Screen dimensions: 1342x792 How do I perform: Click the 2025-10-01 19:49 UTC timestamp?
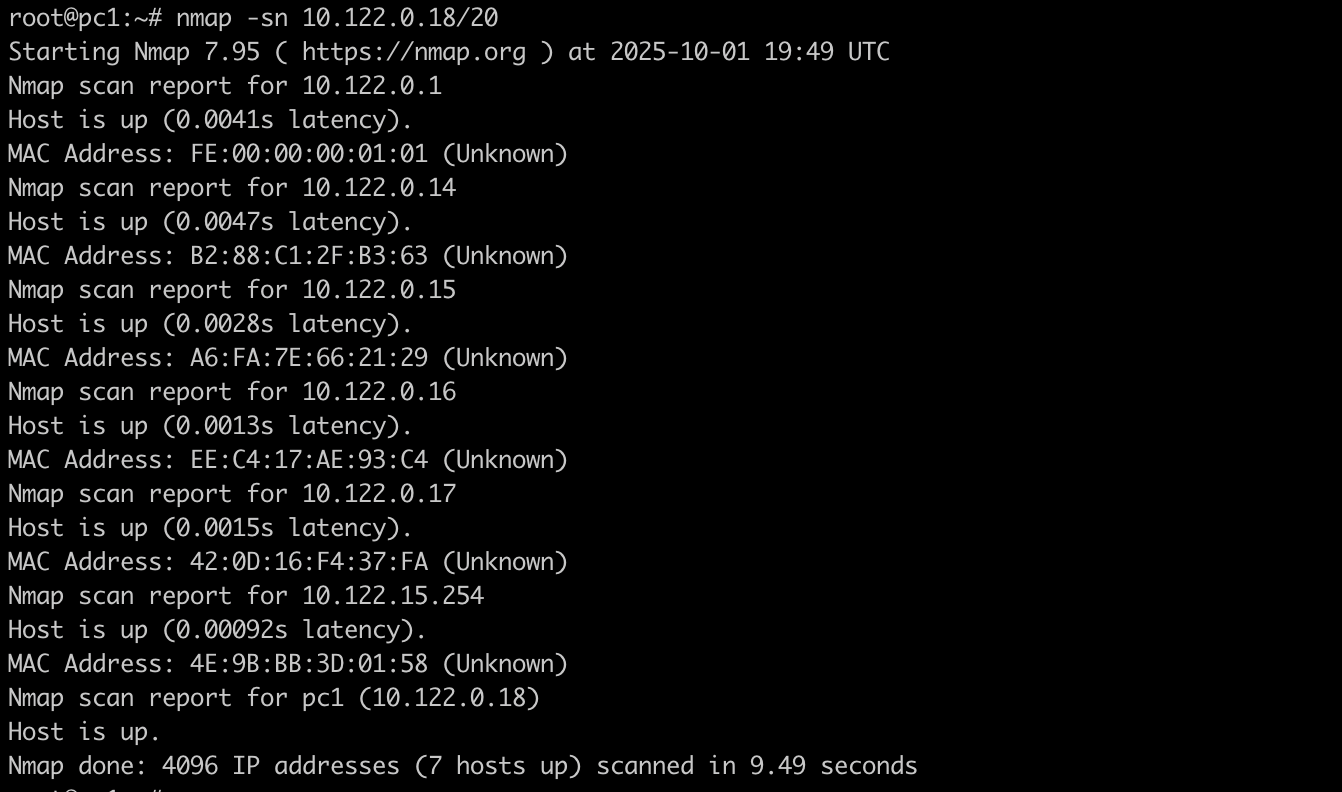[749, 52]
